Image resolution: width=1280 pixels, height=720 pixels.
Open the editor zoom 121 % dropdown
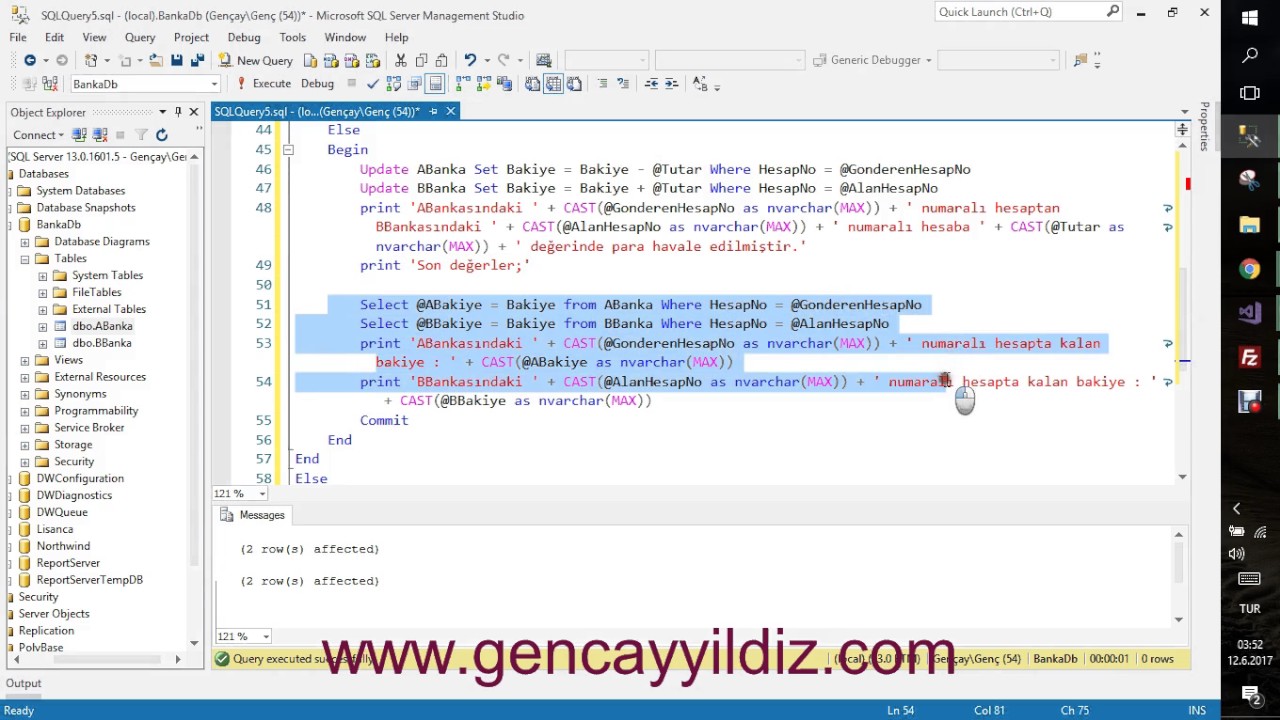click(263, 493)
